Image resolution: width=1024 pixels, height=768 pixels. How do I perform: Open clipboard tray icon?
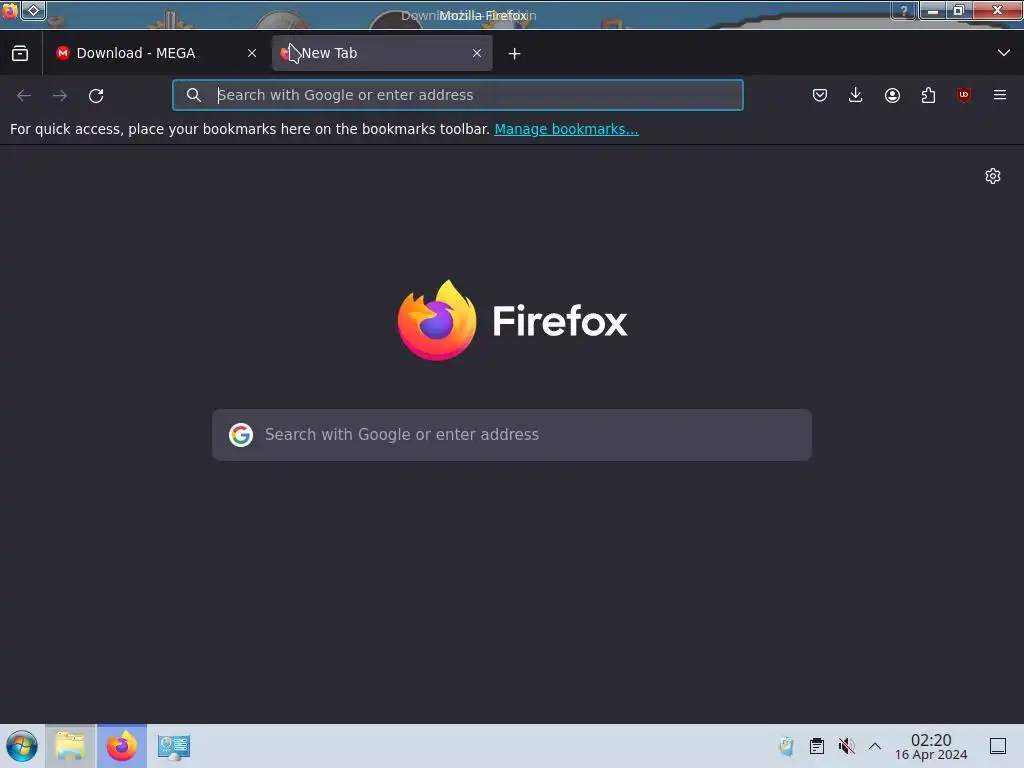pyautogui.click(x=816, y=746)
